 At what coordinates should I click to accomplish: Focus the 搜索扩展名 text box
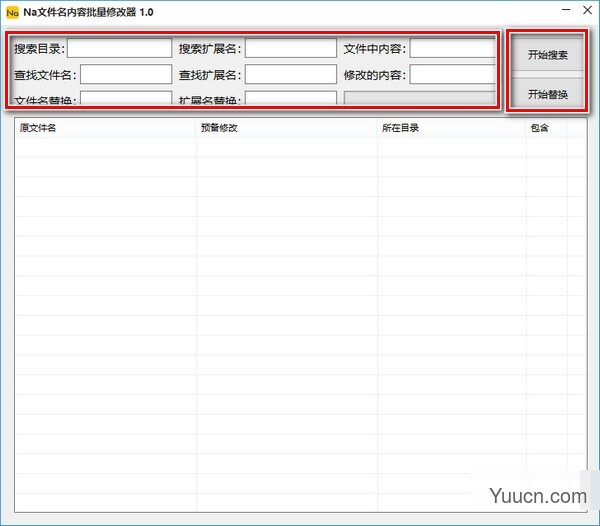[291, 48]
